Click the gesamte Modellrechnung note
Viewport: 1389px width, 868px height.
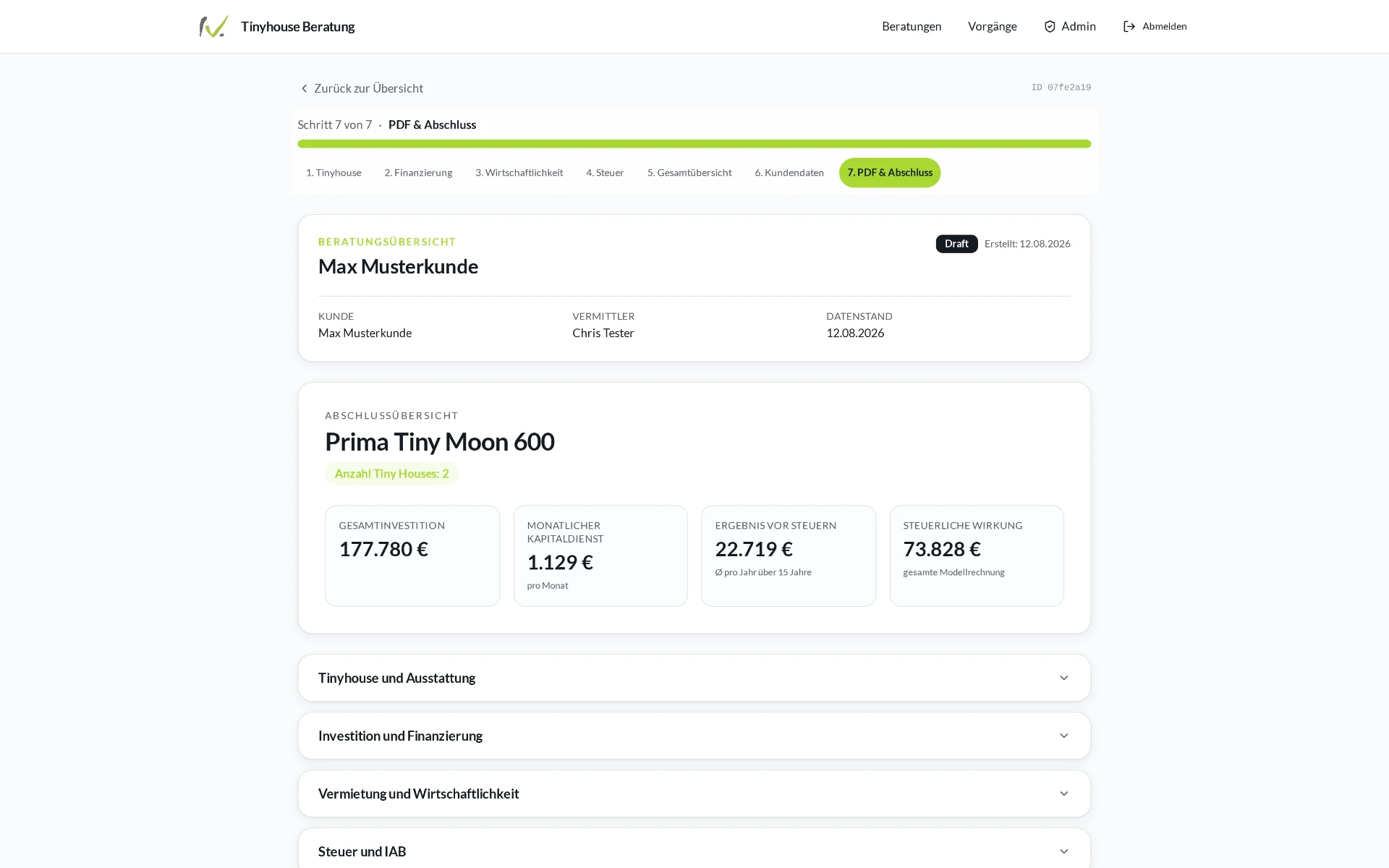(x=953, y=572)
